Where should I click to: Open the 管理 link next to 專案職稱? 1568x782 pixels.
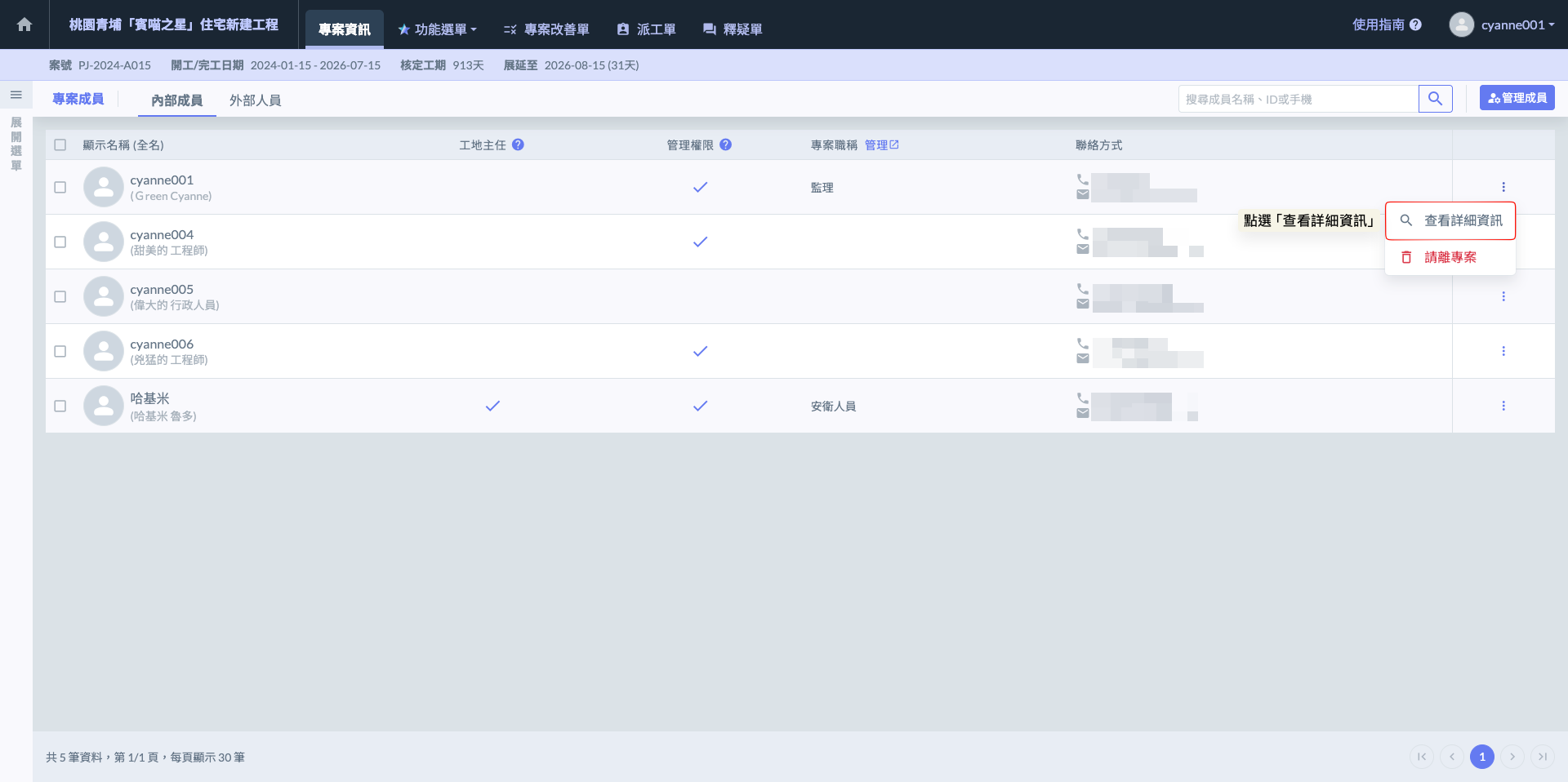881,144
